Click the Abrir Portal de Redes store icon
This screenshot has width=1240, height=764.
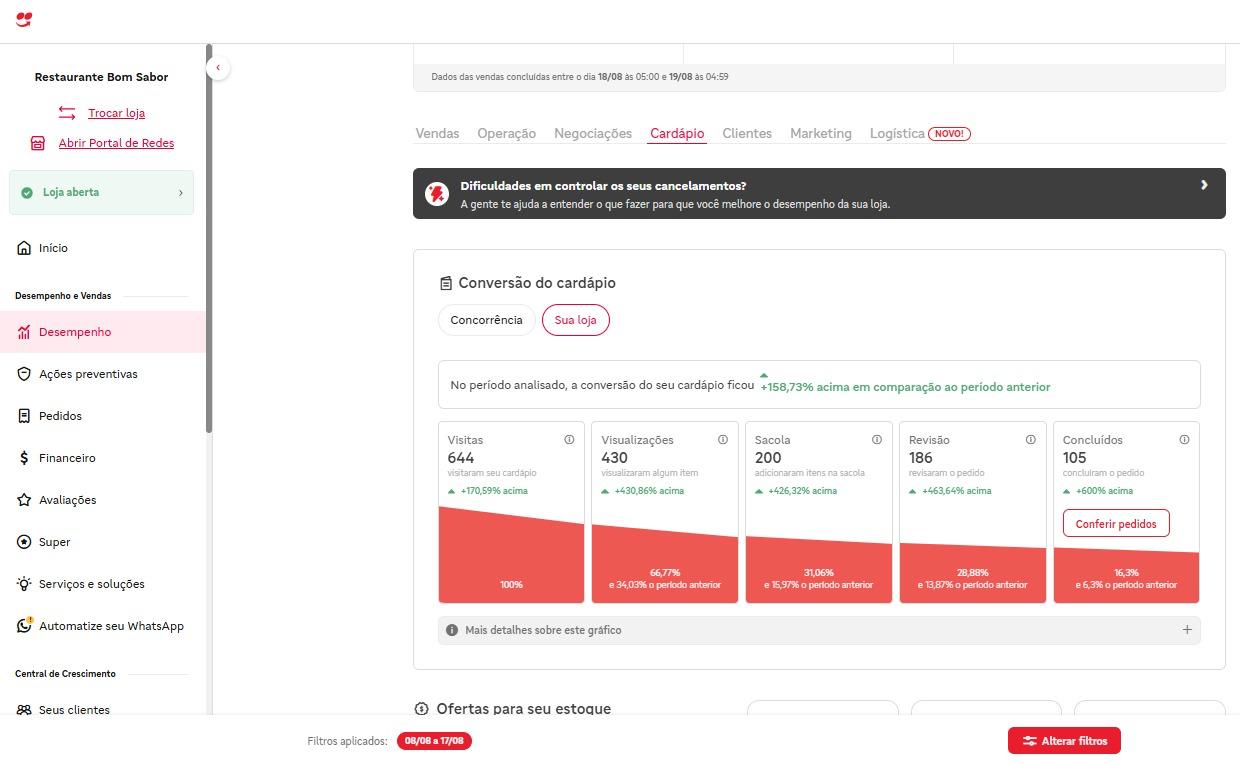(38, 143)
